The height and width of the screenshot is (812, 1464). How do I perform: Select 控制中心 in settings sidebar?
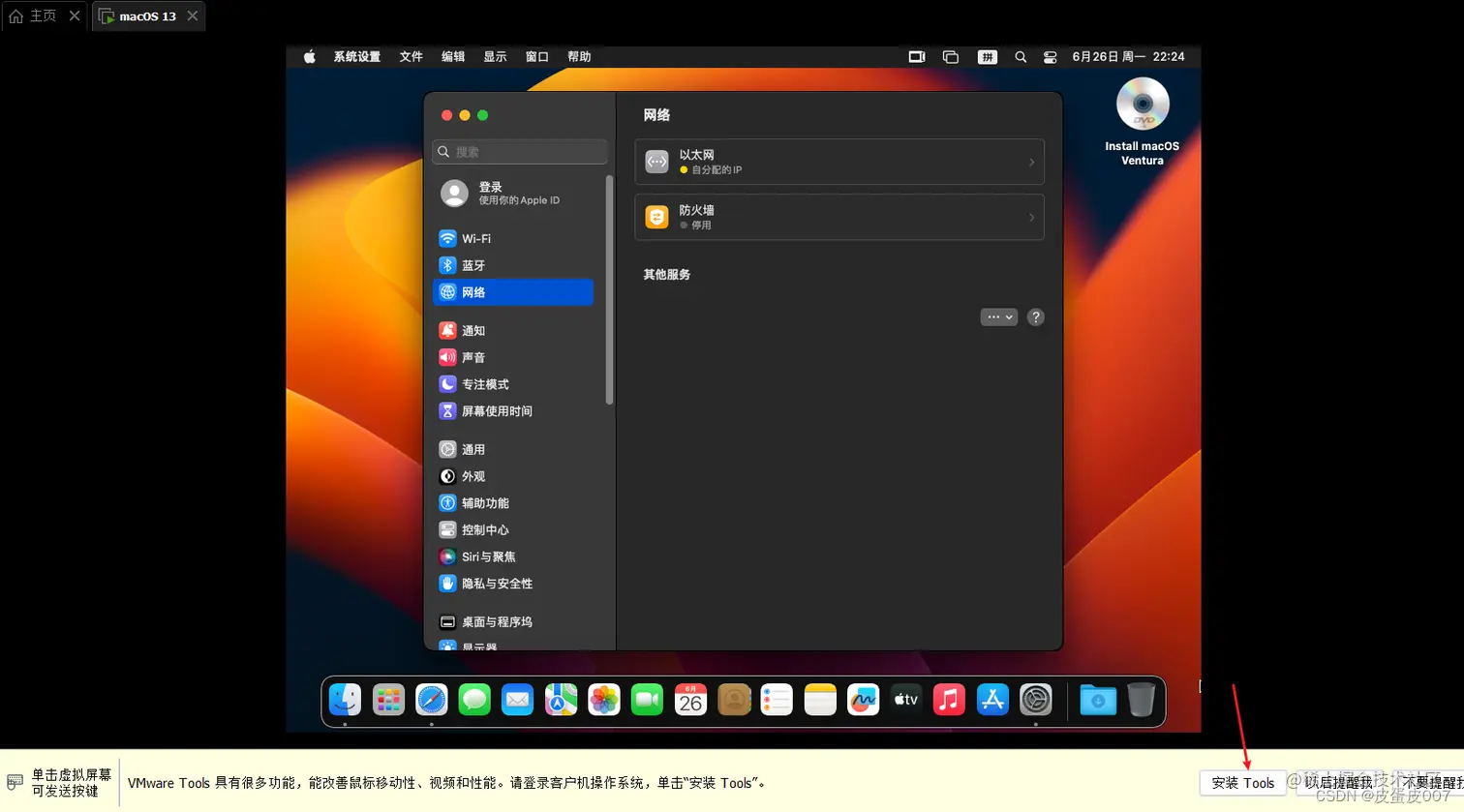(513, 530)
